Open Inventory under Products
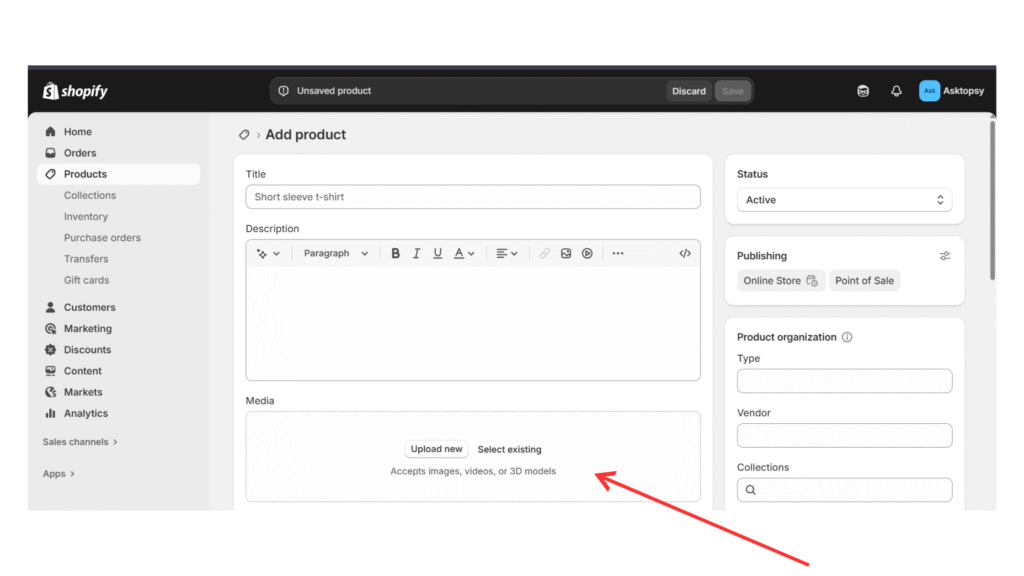Image resolution: width=1024 pixels, height=576 pixels. coord(86,217)
